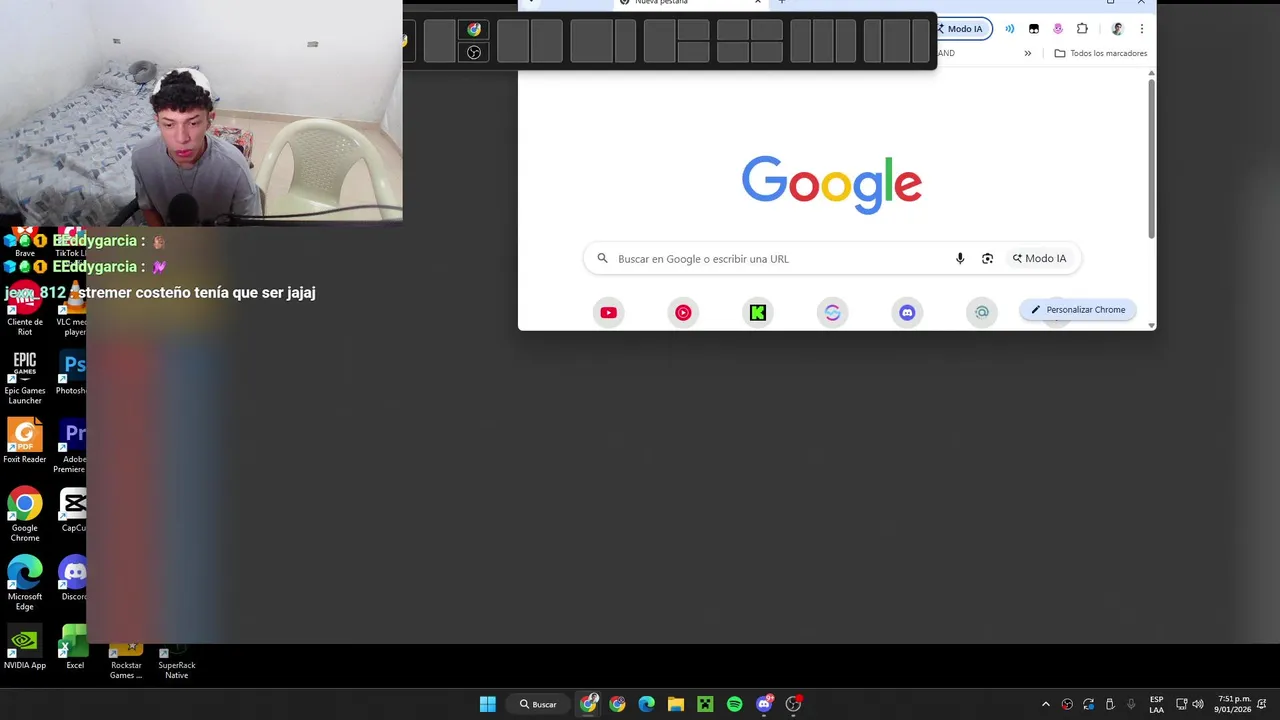Search by image with the Google Lens icon
Image resolution: width=1280 pixels, height=720 pixels.
click(x=987, y=258)
